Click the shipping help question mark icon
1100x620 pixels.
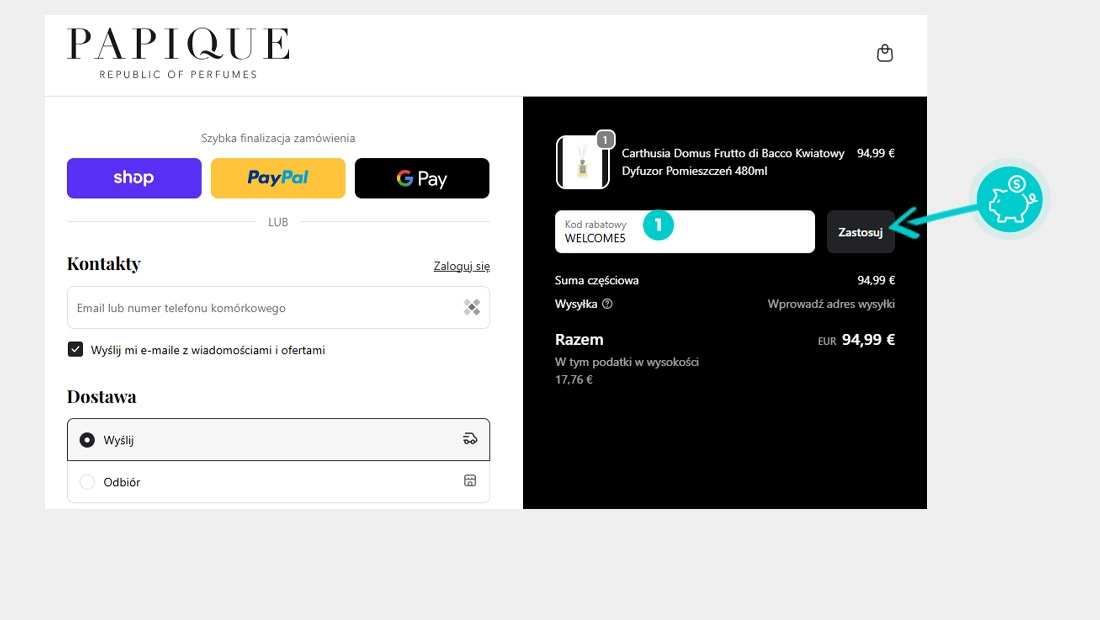tap(607, 304)
